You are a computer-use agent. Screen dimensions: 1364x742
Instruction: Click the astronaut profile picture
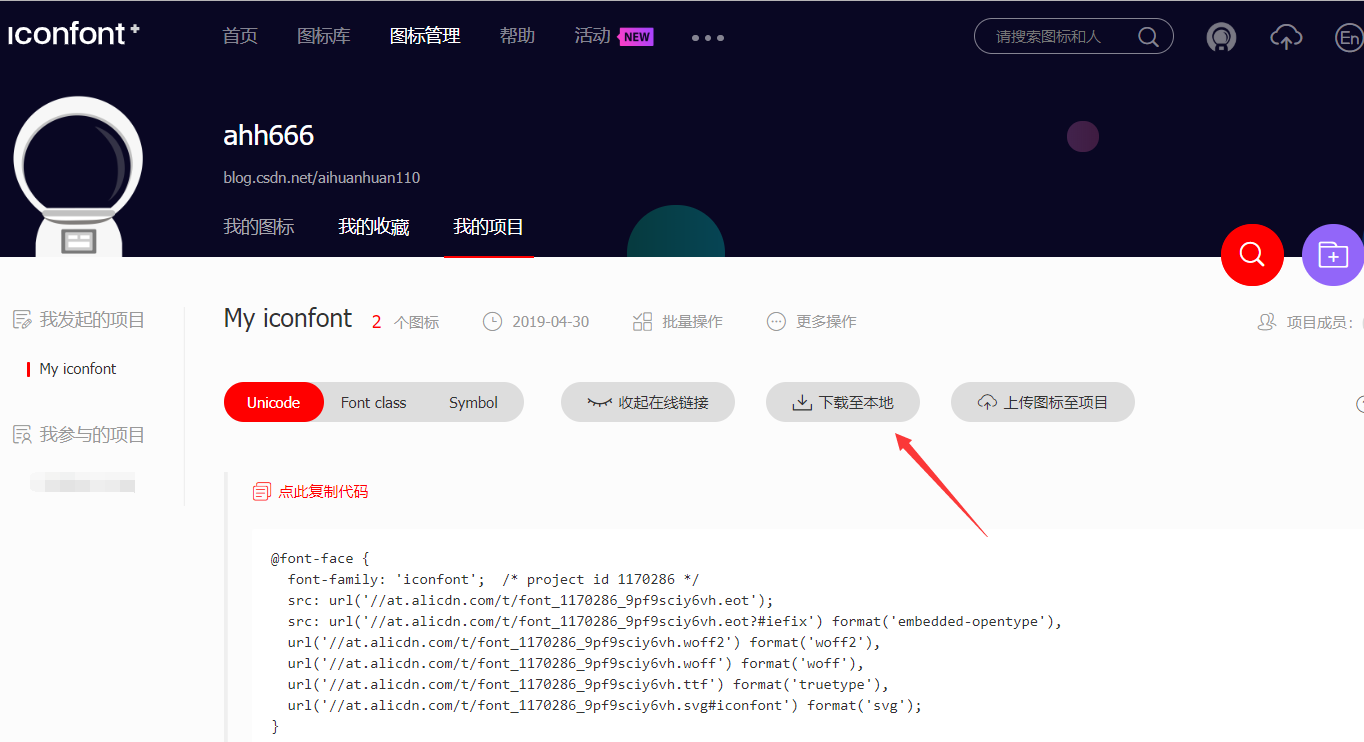[78, 176]
